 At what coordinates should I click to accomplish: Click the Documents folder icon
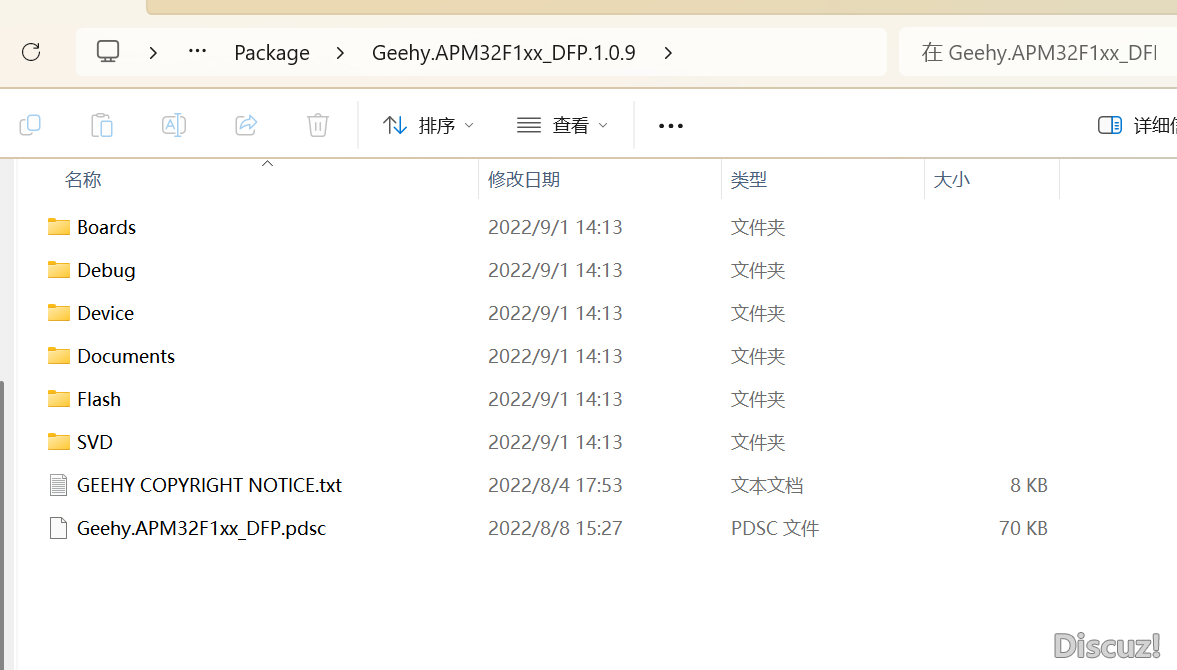click(59, 356)
